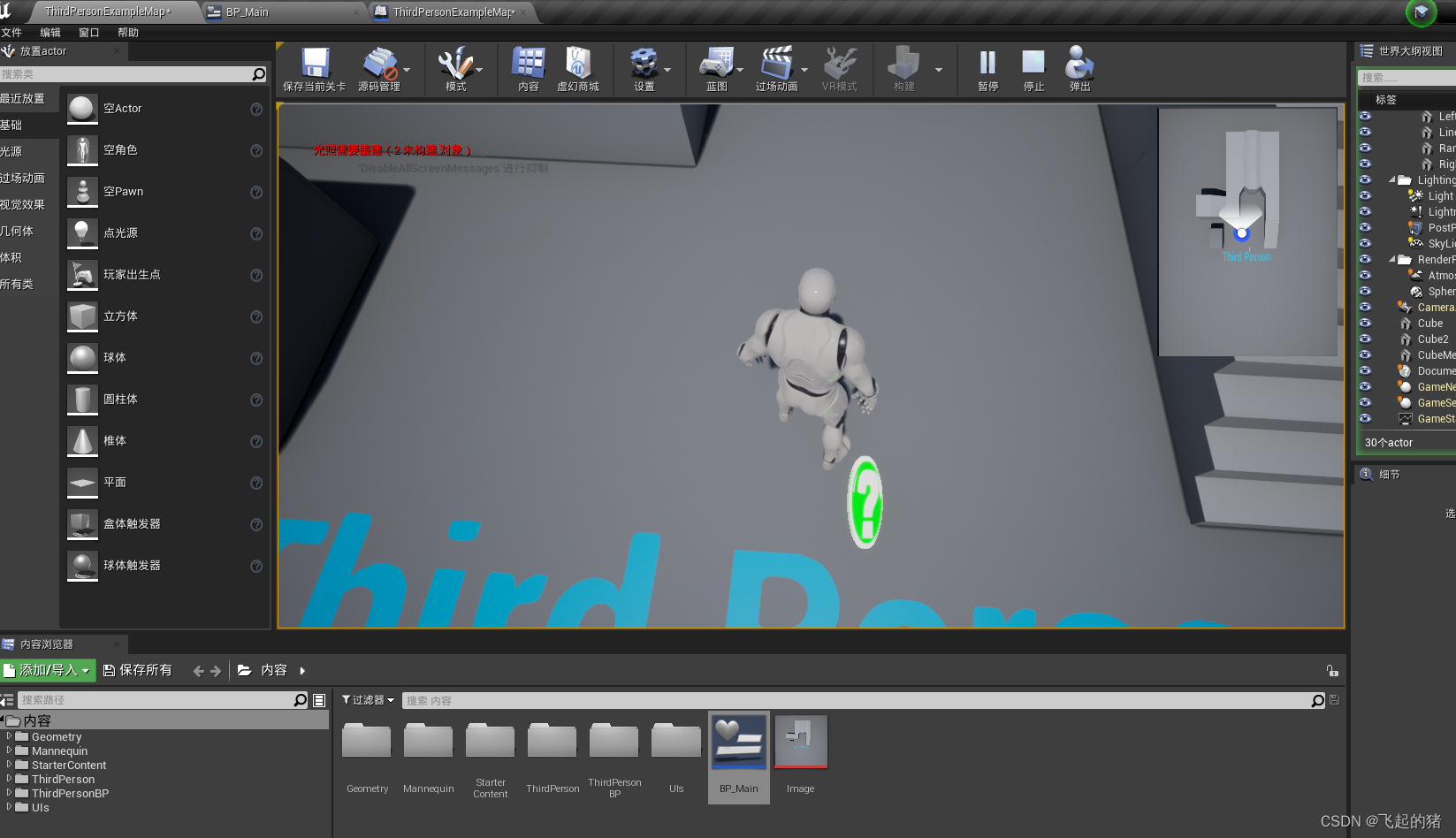Open 虚幻商城 marketplace icon
The width and height of the screenshot is (1456, 838).
pos(578,64)
